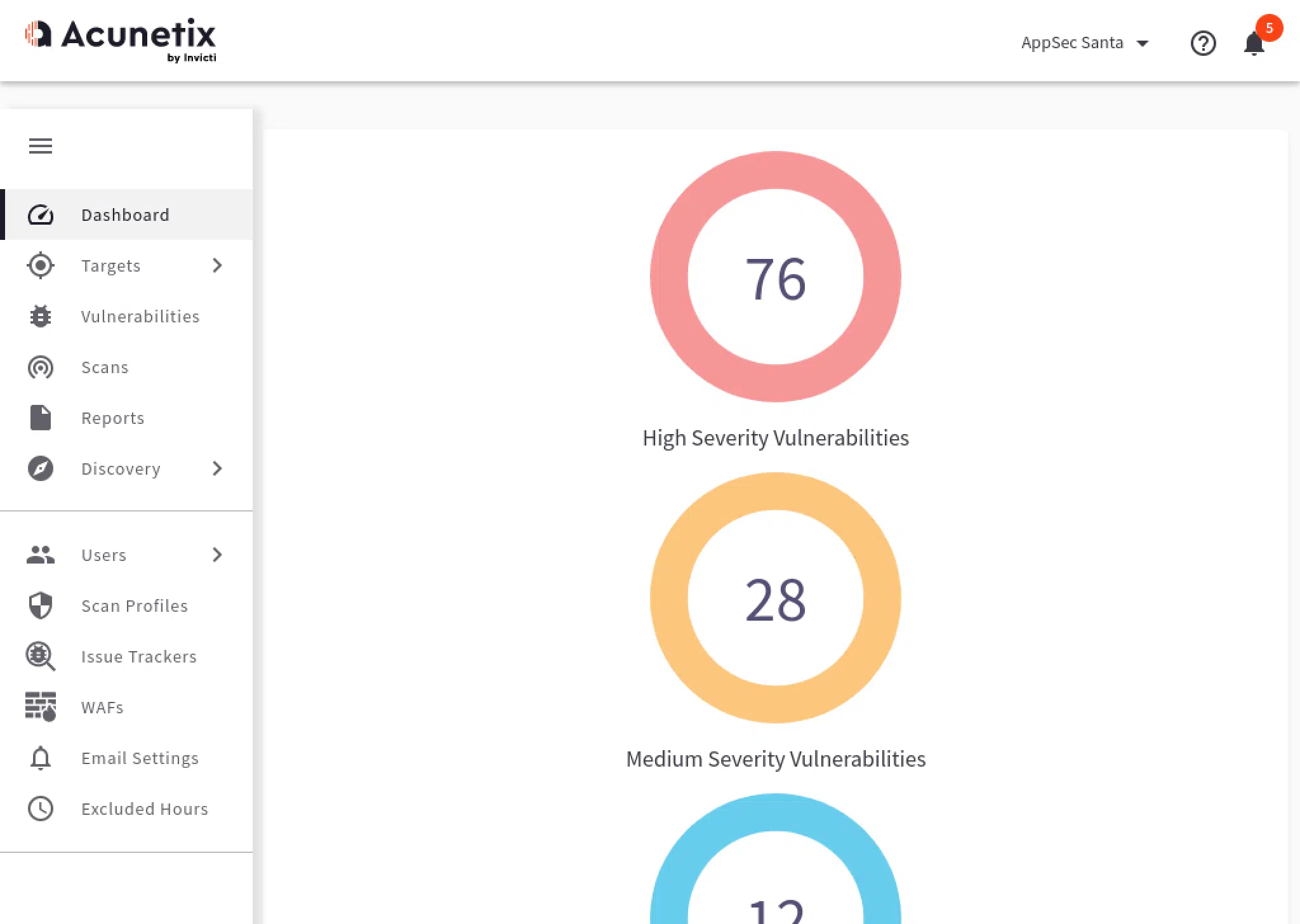Open Issue Trackers via the bug-magnifier icon
The width and height of the screenshot is (1300, 924).
point(41,656)
